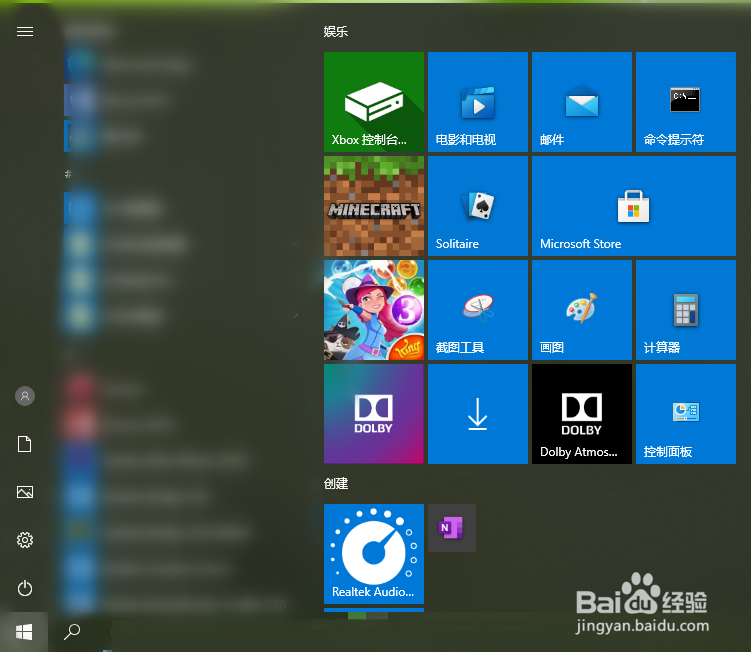Open the Pictures sidebar icon
751x652 pixels.
[25, 492]
